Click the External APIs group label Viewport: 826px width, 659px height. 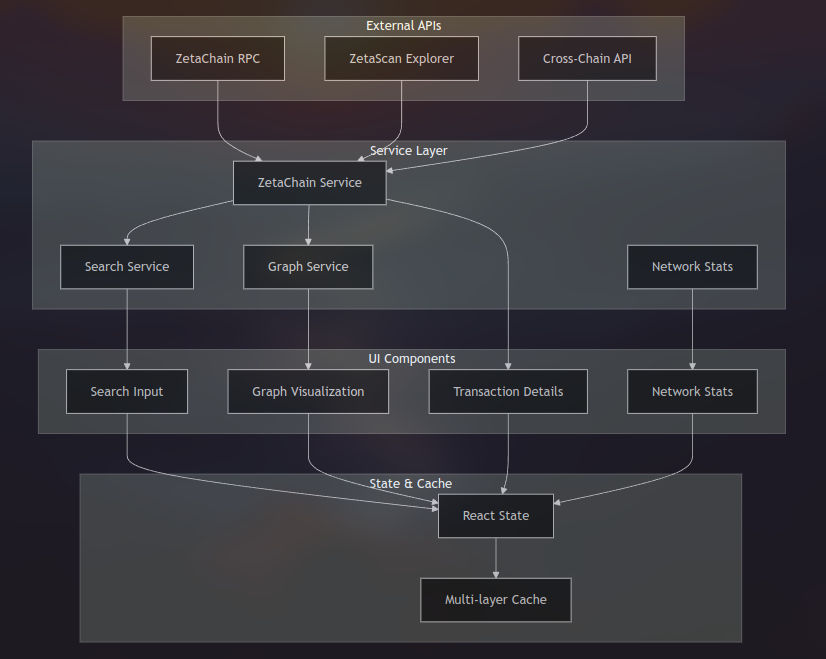404,26
